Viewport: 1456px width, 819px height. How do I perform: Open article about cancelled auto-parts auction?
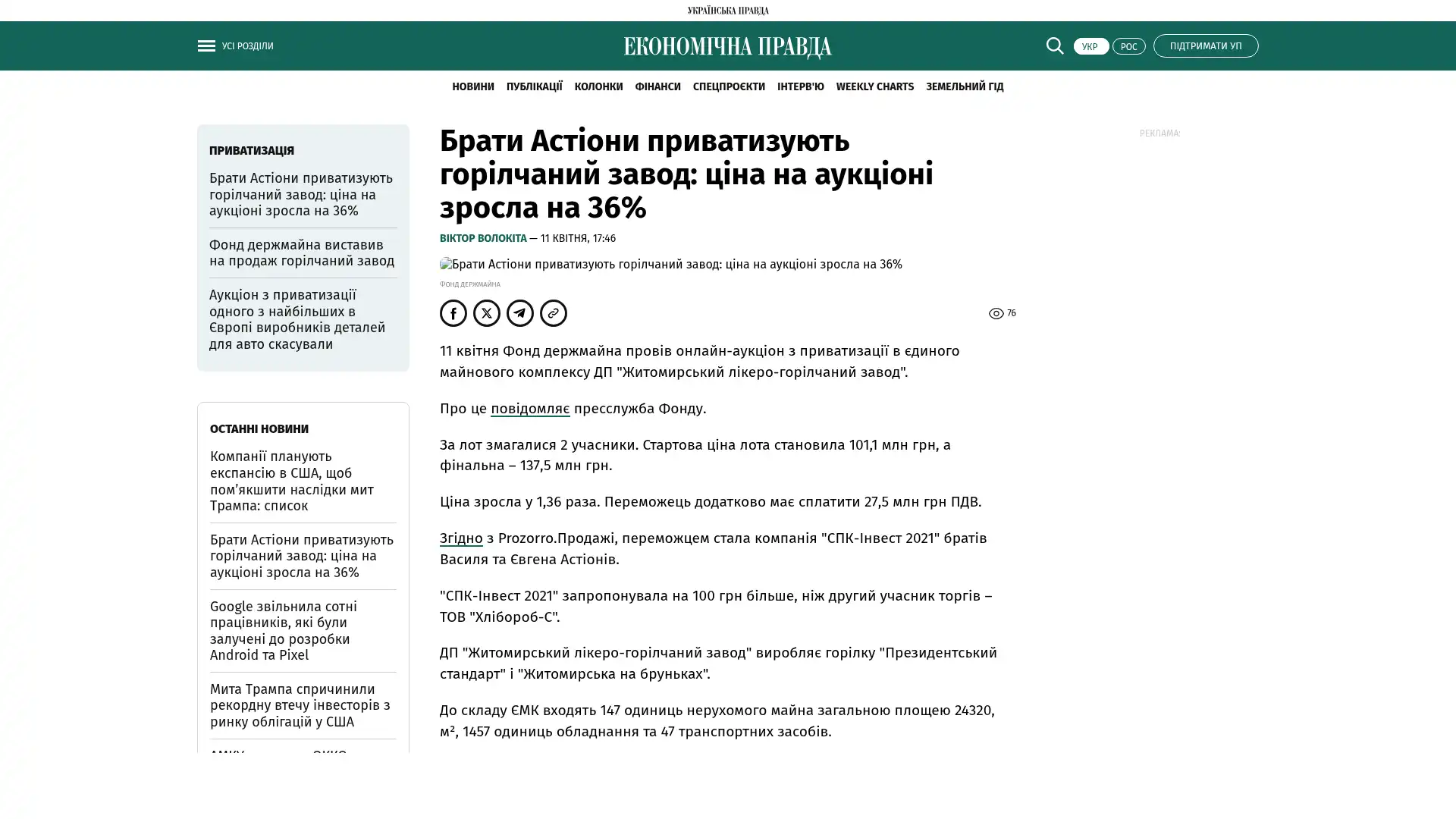point(303,319)
